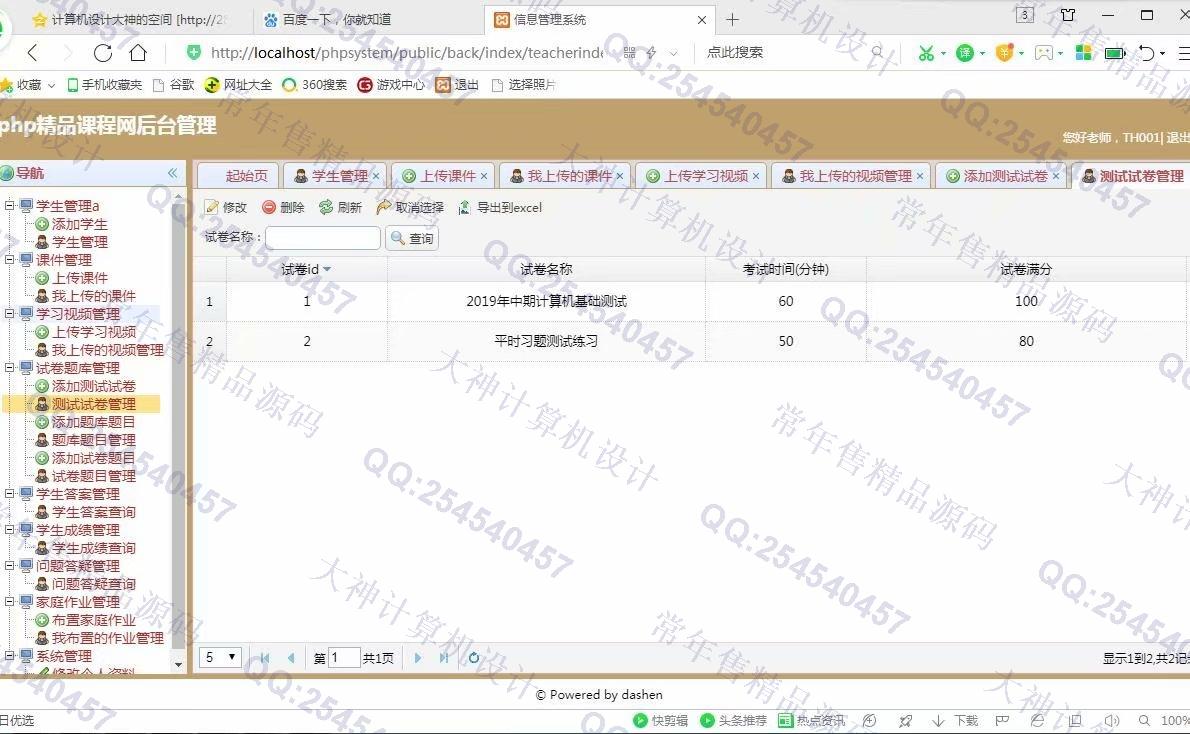Click the 刷新 refresh toolbar button
Screen dimensions: 1190x734
point(340,207)
